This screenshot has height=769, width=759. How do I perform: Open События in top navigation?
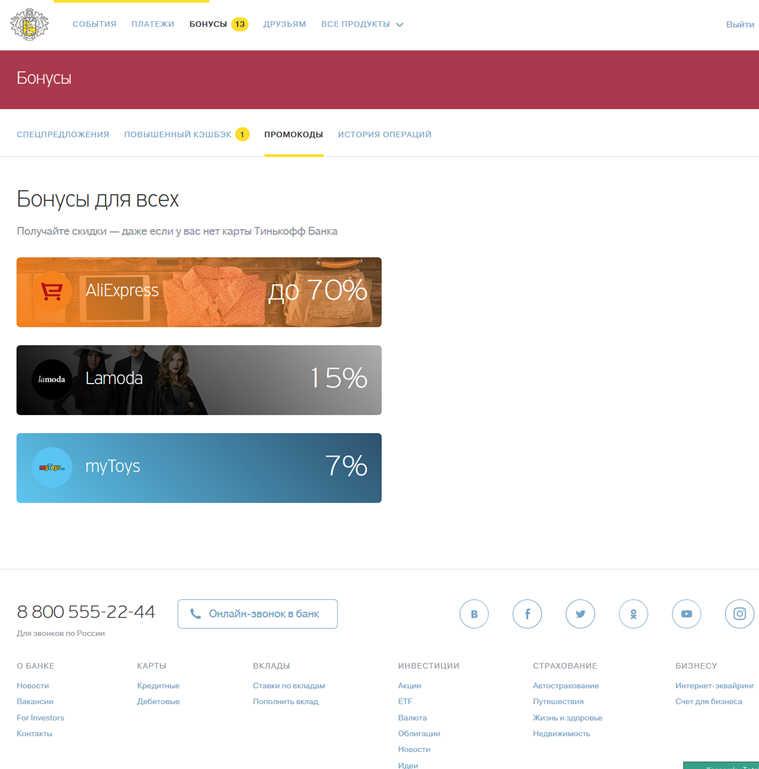point(95,24)
